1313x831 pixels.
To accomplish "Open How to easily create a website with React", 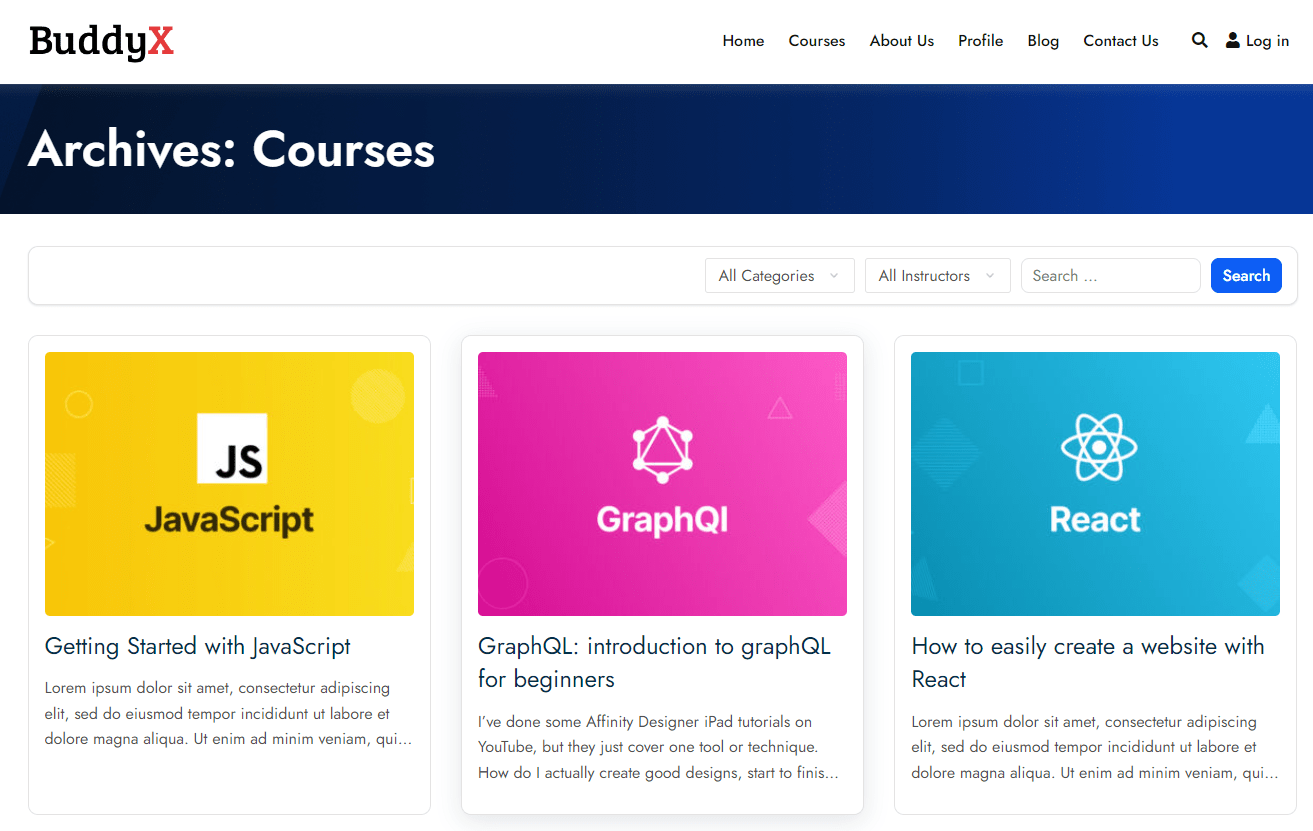I will pos(1088,662).
